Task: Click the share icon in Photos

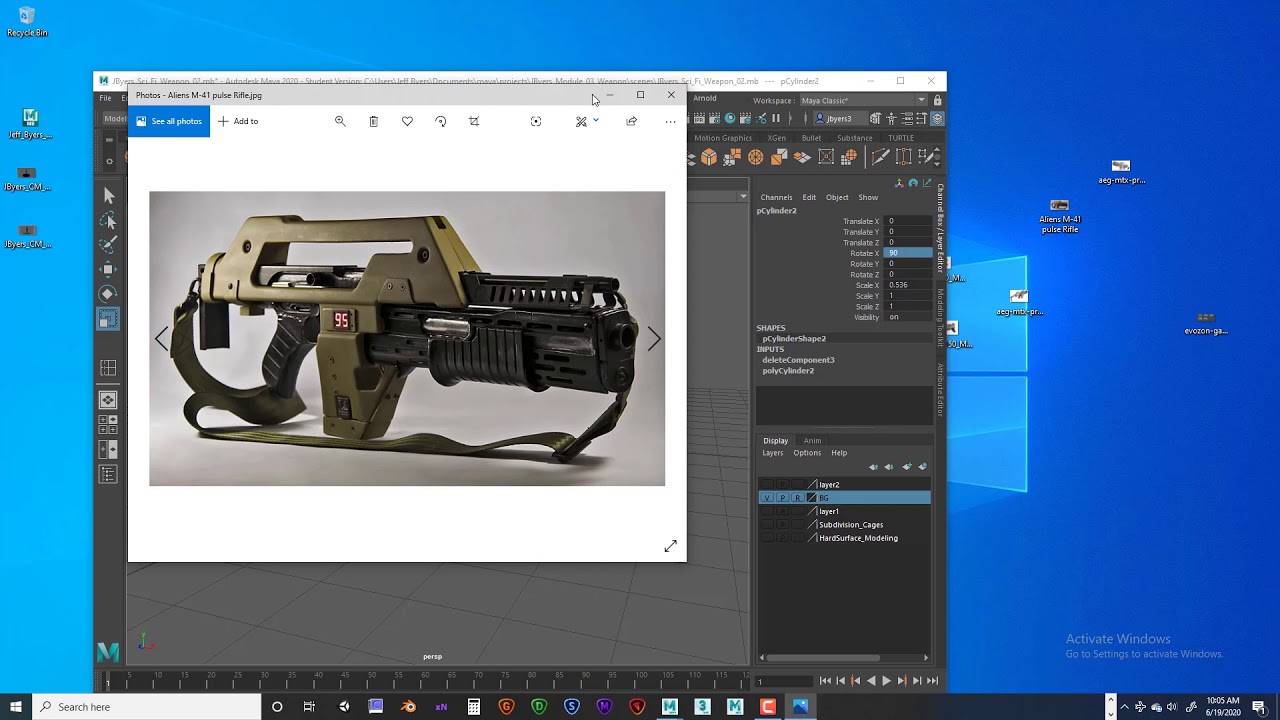Action: click(631, 121)
